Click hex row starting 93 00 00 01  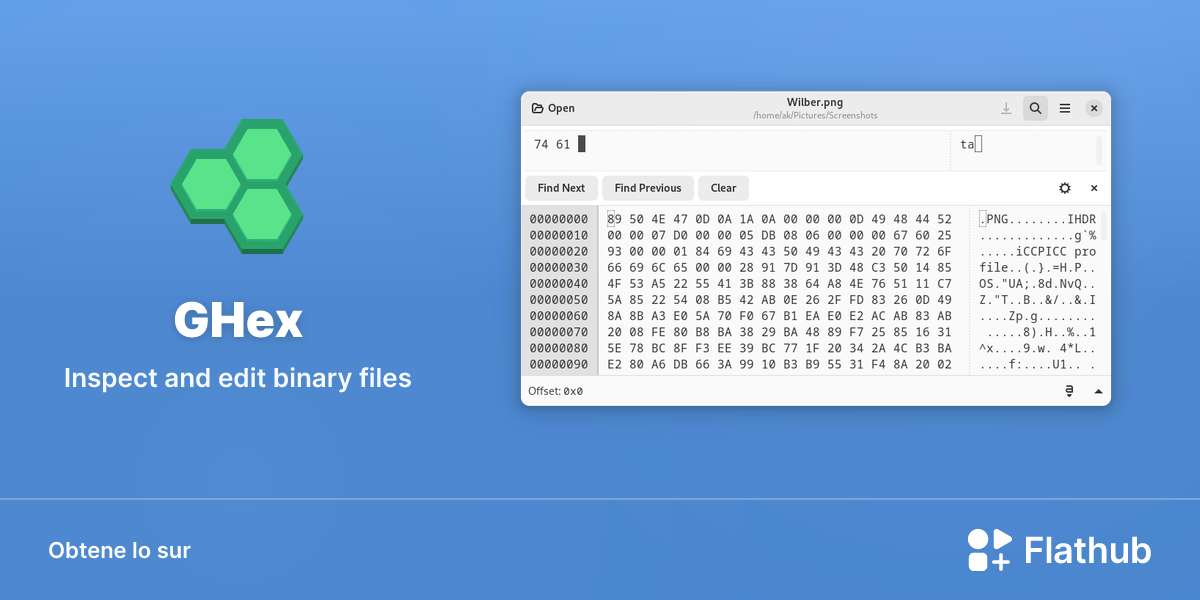coord(780,252)
